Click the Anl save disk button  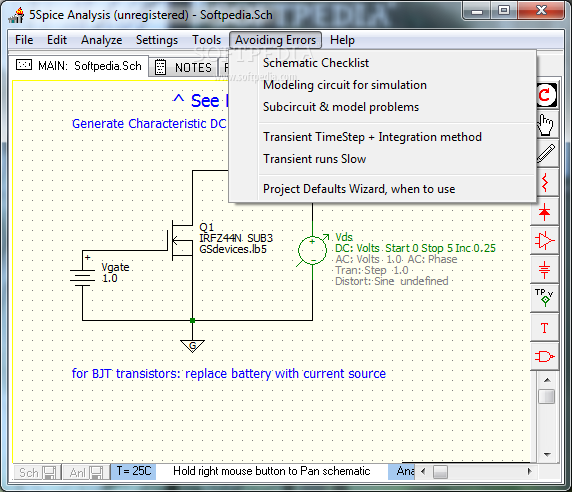tap(86, 473)
